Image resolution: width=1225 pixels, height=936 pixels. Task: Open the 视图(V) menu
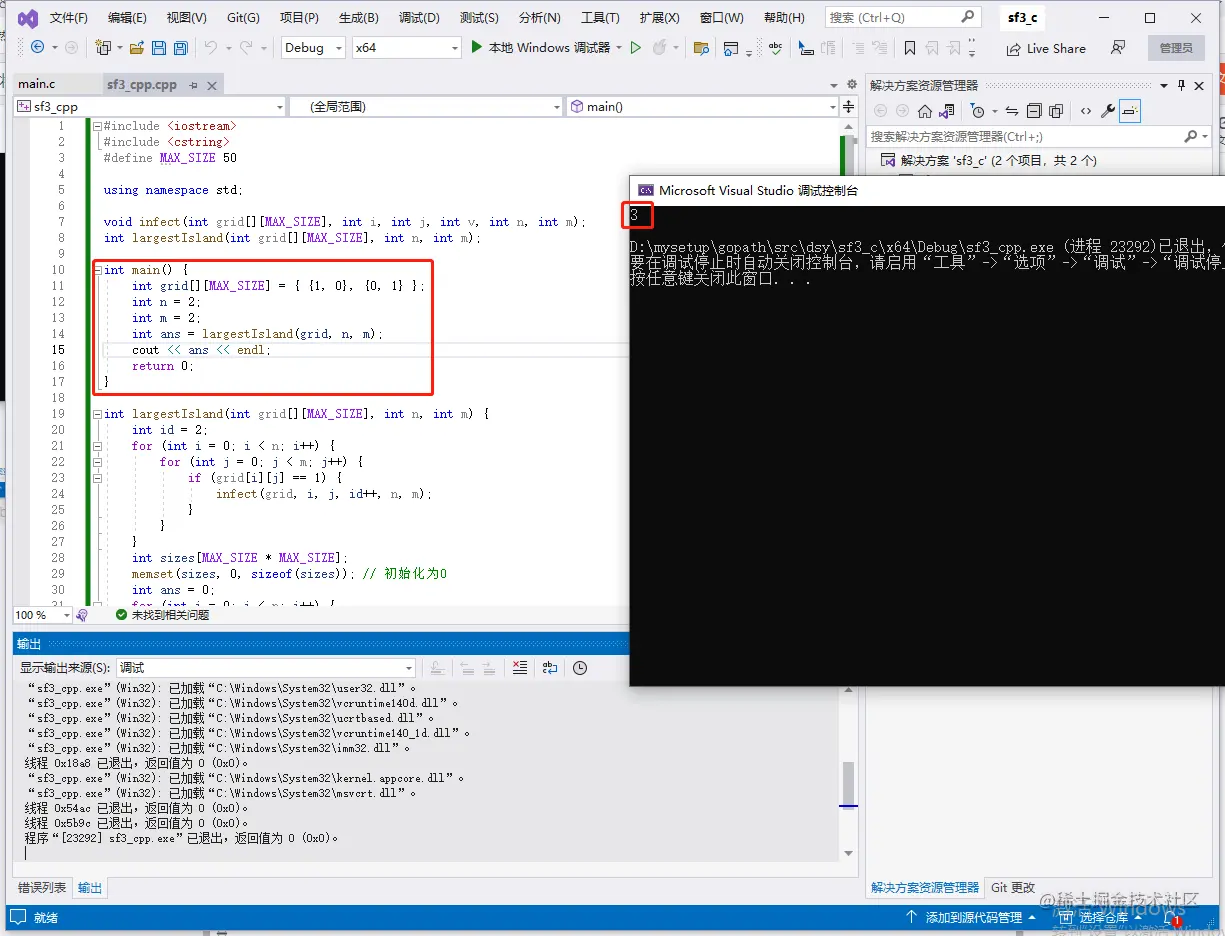[x=187, y=18]
